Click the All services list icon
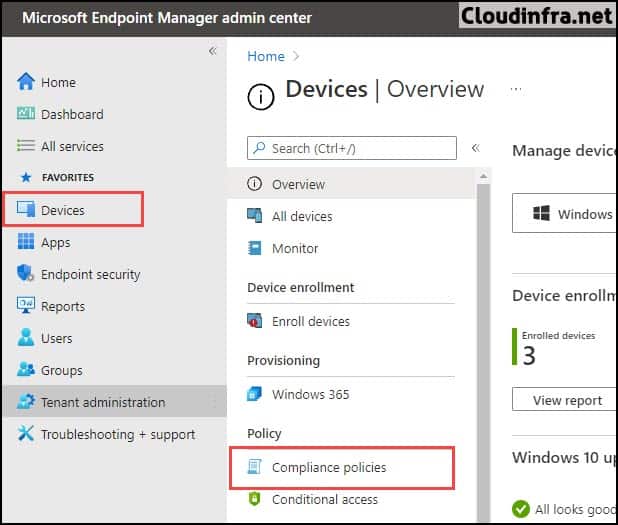The image size is (618, 525). click(26, 145)
